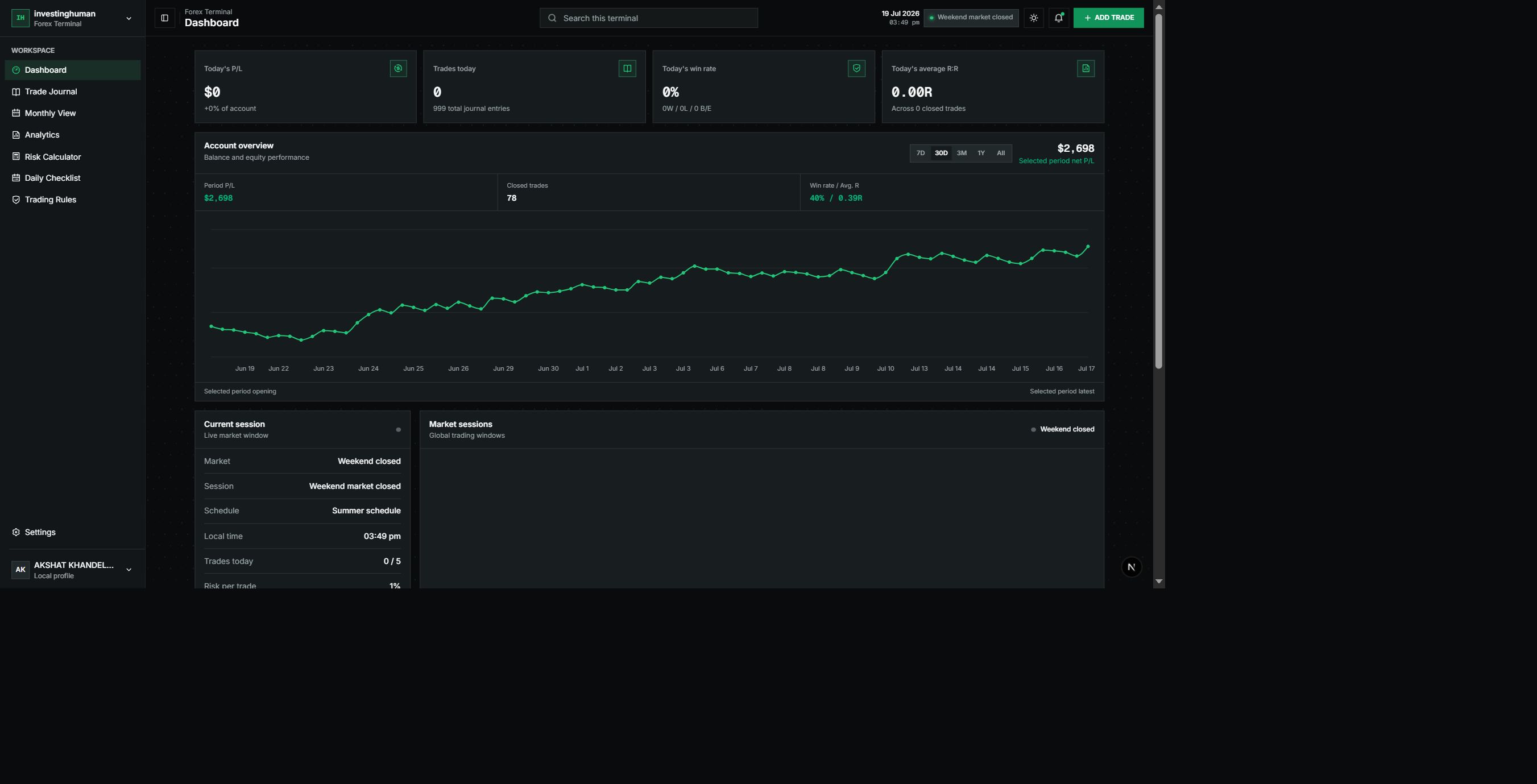This screenshot has height=784, width=1537.
Task: Select the 7D period tab
Action: click(921, 154)
